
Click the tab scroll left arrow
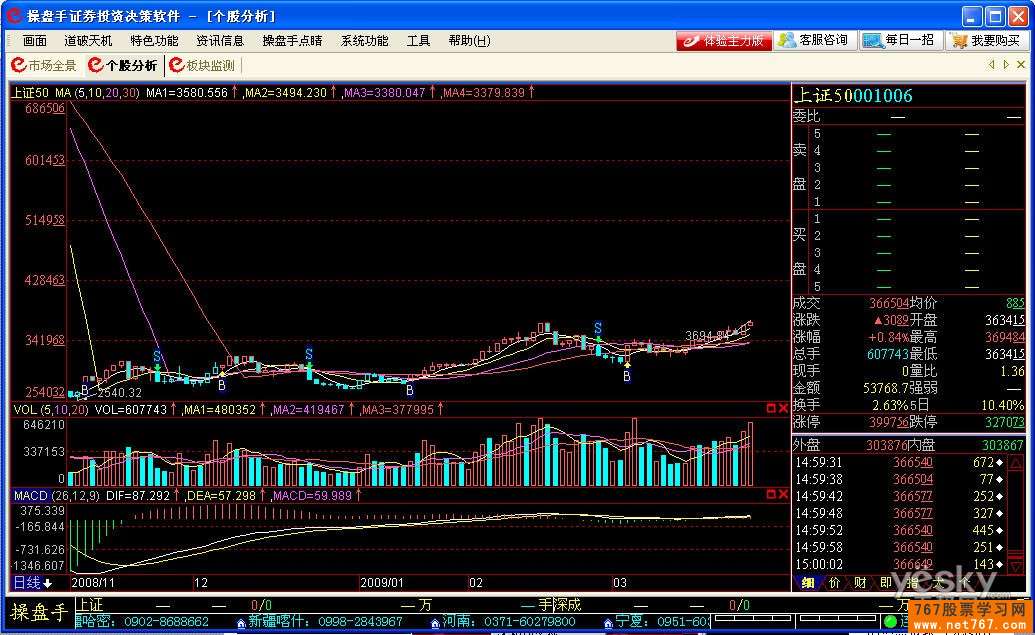tap(991, 65)
